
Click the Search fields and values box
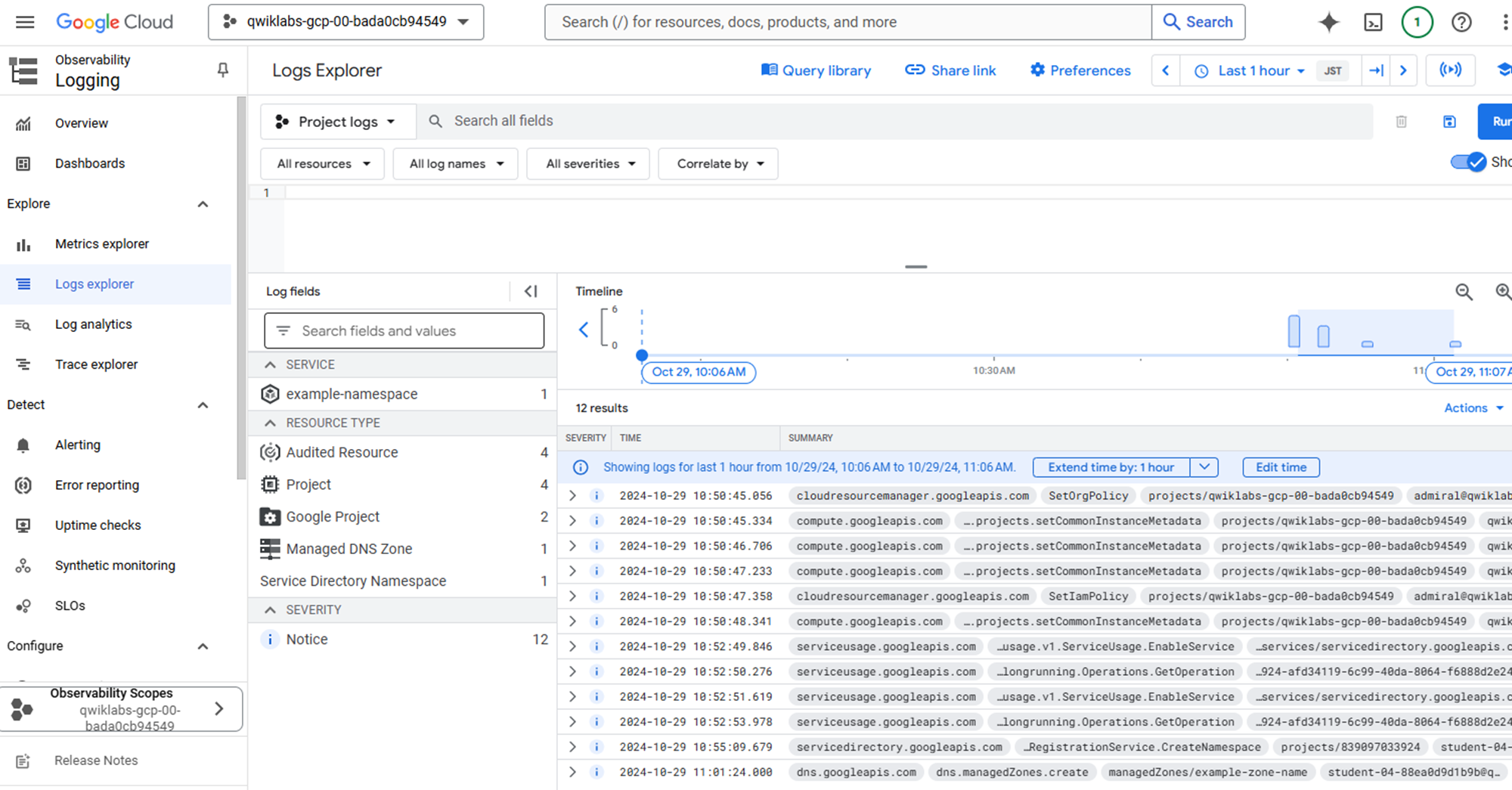pyautogui.click(x=404, y=331)
